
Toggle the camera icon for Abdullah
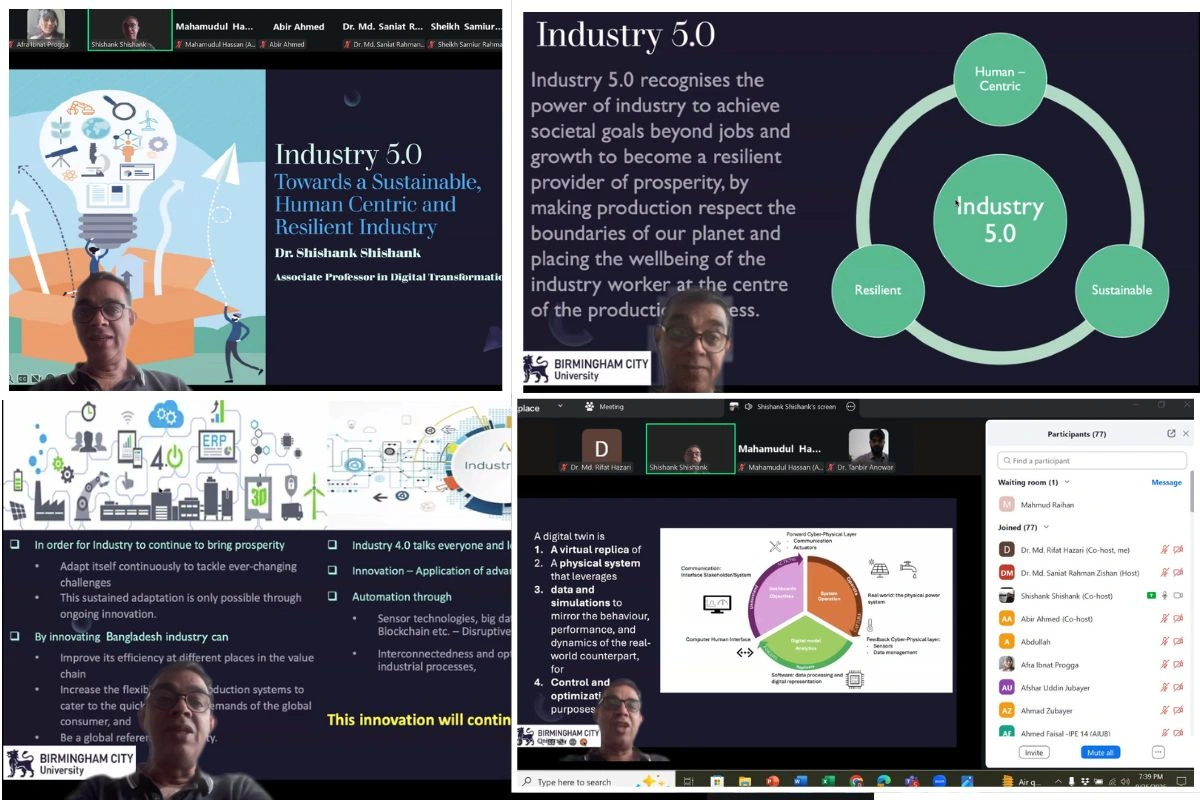[x=1178, y=642]
